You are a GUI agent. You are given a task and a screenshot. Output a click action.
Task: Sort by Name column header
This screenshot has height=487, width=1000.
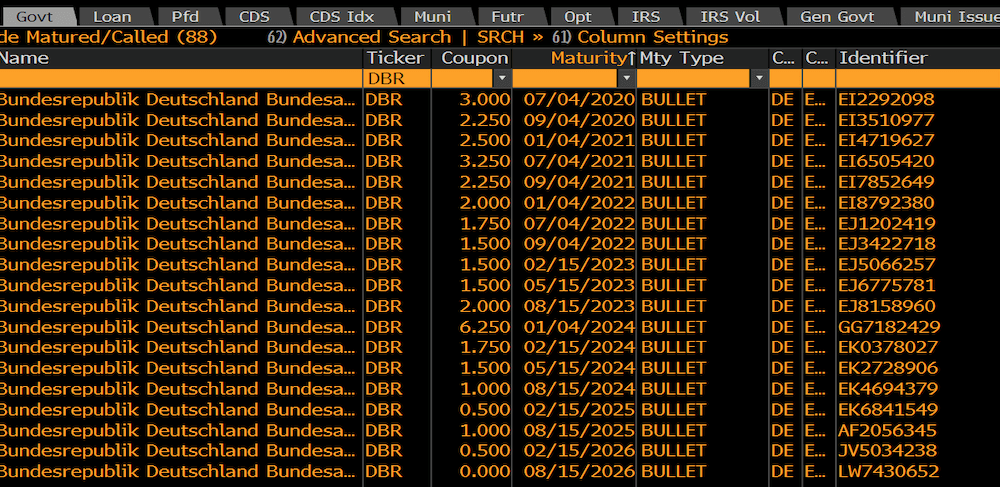point(180,58)
